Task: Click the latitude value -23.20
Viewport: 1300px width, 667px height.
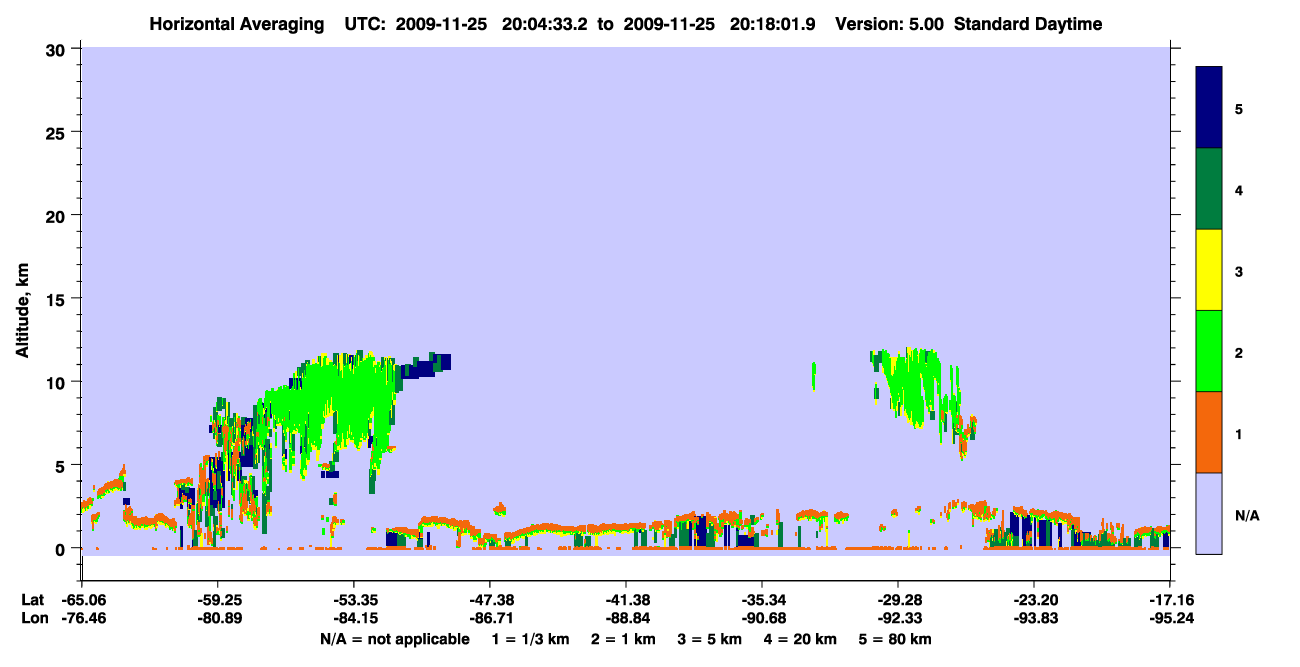Action: pyautogui.click(x=1033, y=600)
